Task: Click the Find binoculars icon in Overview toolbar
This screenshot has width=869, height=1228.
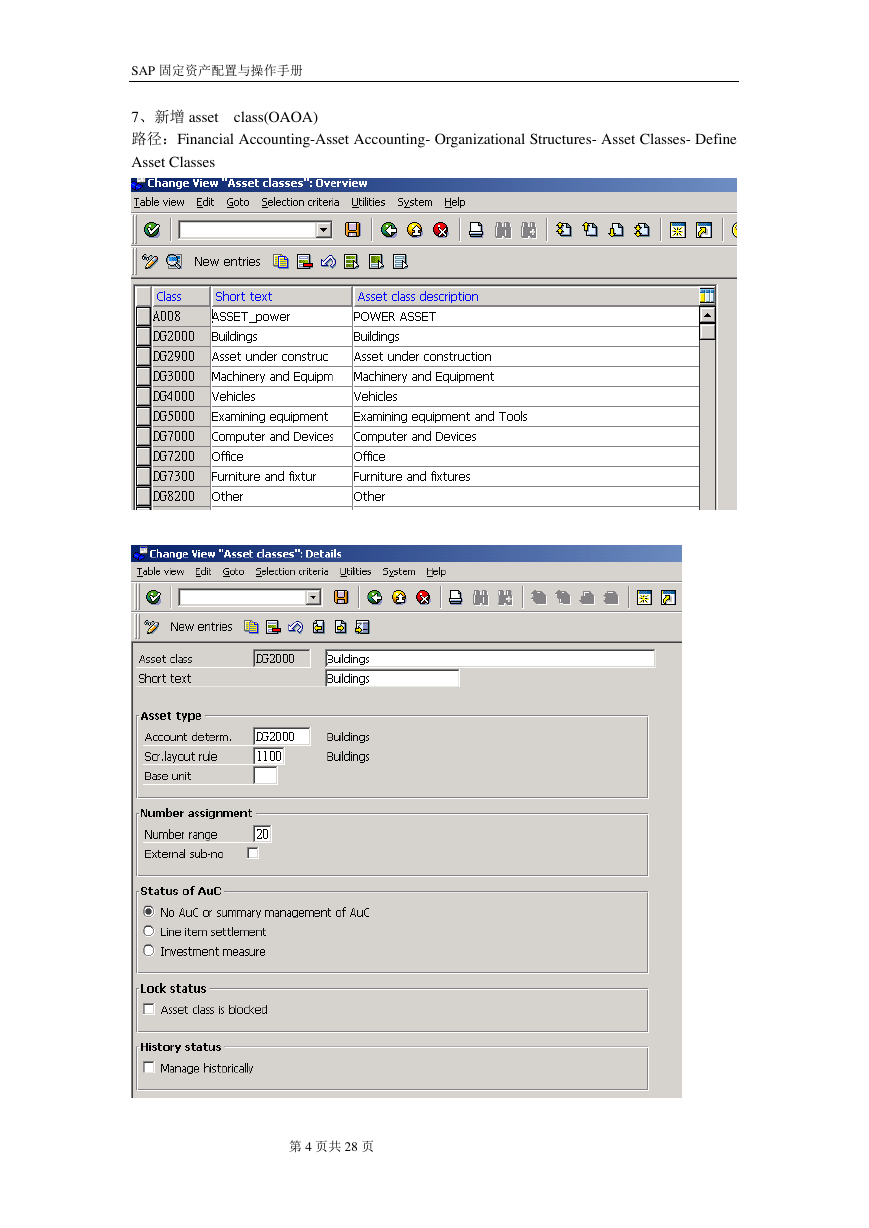Action: (503, 230)
